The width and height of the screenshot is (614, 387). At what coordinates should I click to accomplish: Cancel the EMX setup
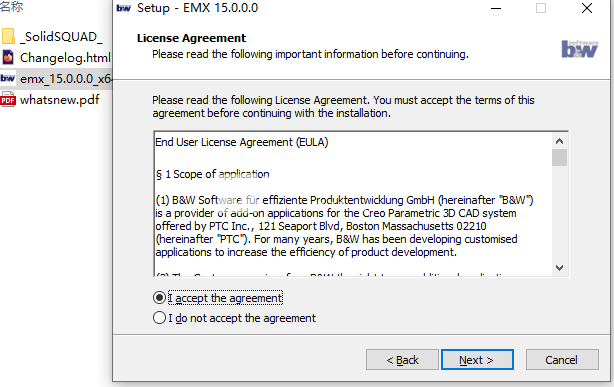tap(562, 360)
